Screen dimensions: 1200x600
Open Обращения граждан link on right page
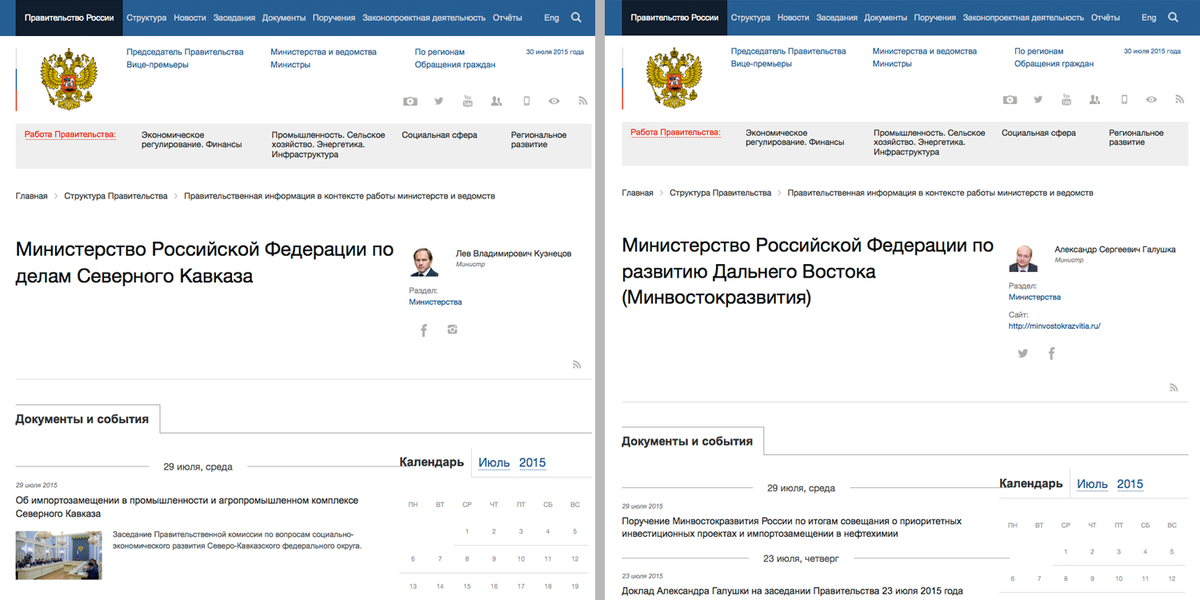(x=1054, y=63)
